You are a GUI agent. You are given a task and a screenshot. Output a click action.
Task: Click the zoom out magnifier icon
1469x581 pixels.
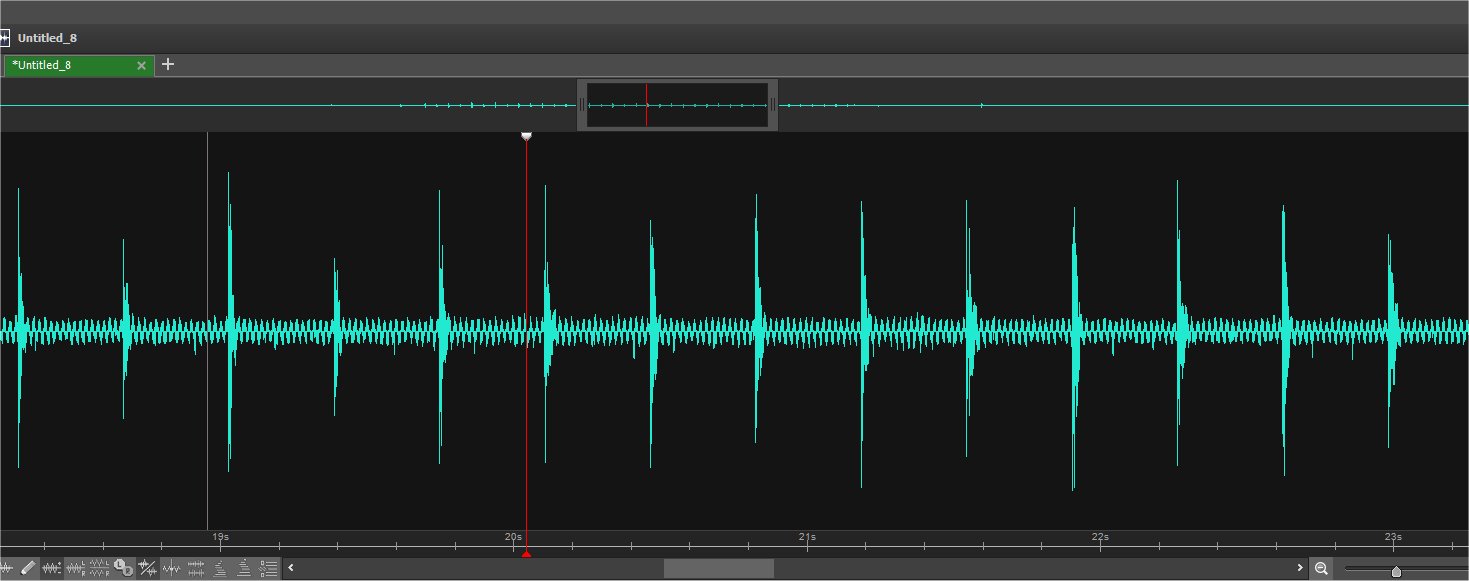1321,568
